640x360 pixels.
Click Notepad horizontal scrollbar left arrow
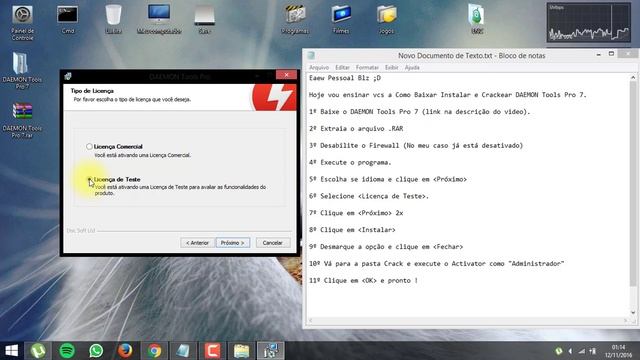(x=311, y=321)
